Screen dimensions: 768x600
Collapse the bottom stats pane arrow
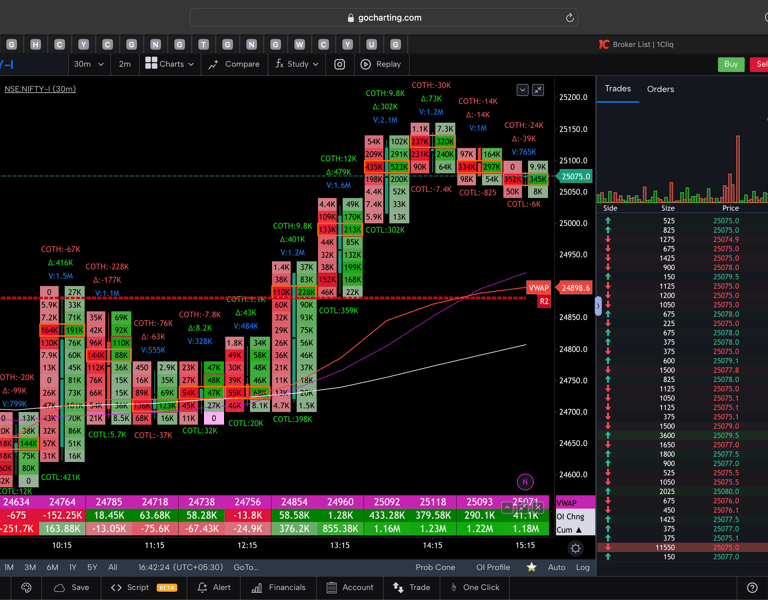507,507
